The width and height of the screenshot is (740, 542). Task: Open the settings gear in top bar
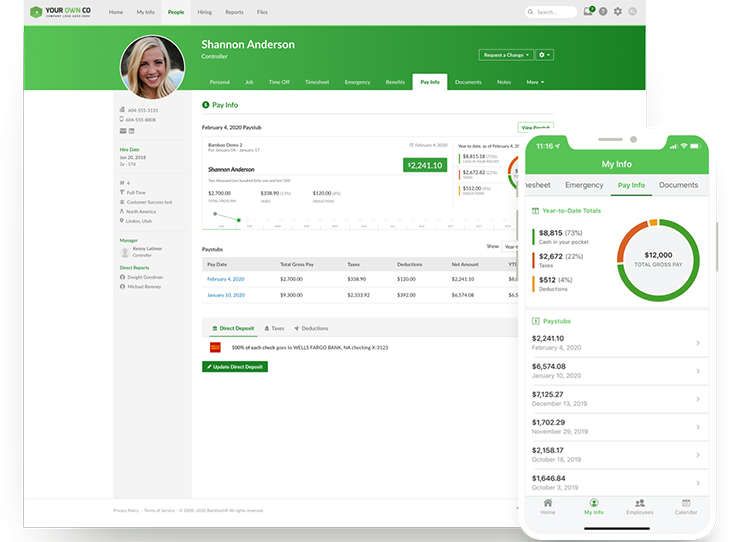pos(618,11)
